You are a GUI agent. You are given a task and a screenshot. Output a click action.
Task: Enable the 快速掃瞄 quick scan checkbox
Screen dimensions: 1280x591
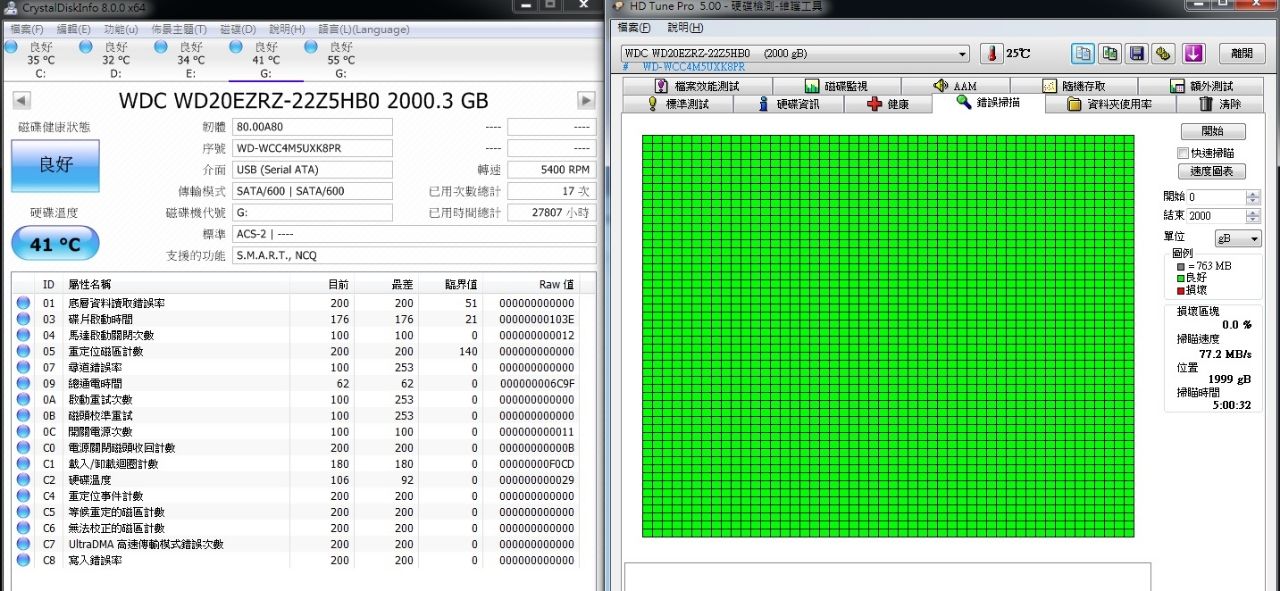1183,153
